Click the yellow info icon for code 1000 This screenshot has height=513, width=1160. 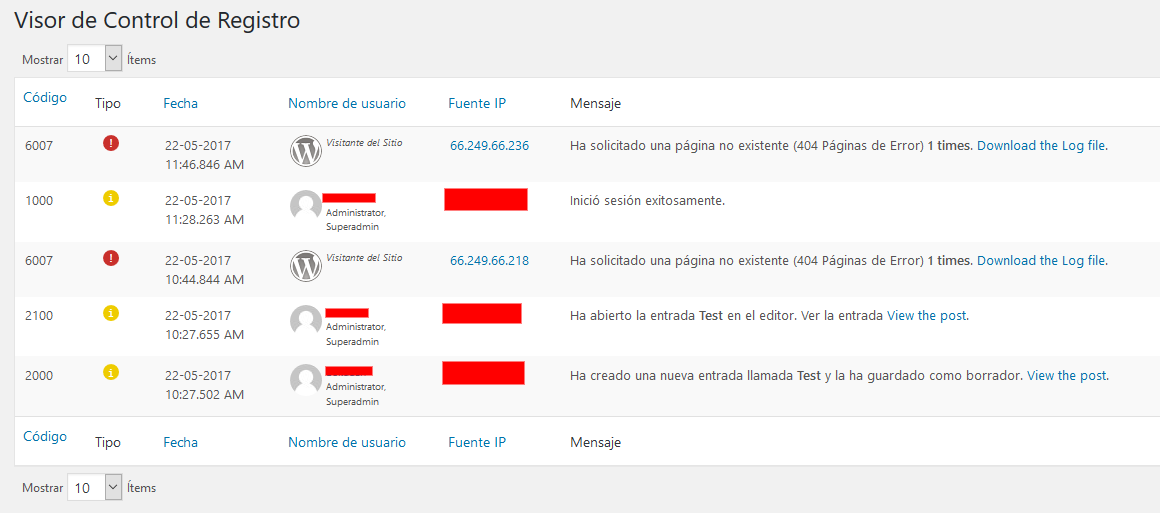[x=111, y=198]
